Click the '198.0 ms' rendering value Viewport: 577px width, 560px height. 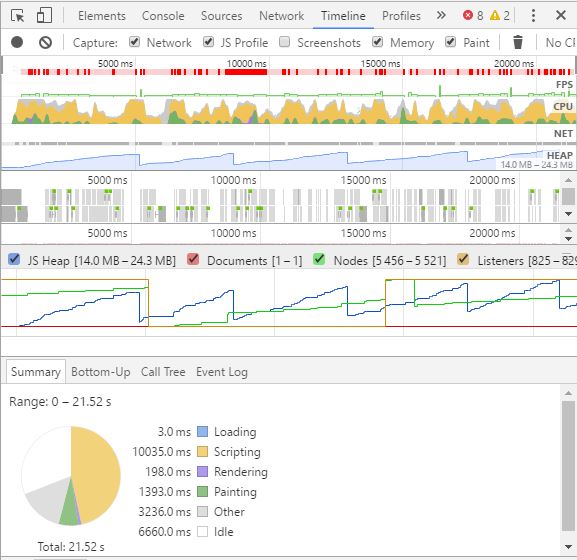click(x=168, y=472)
